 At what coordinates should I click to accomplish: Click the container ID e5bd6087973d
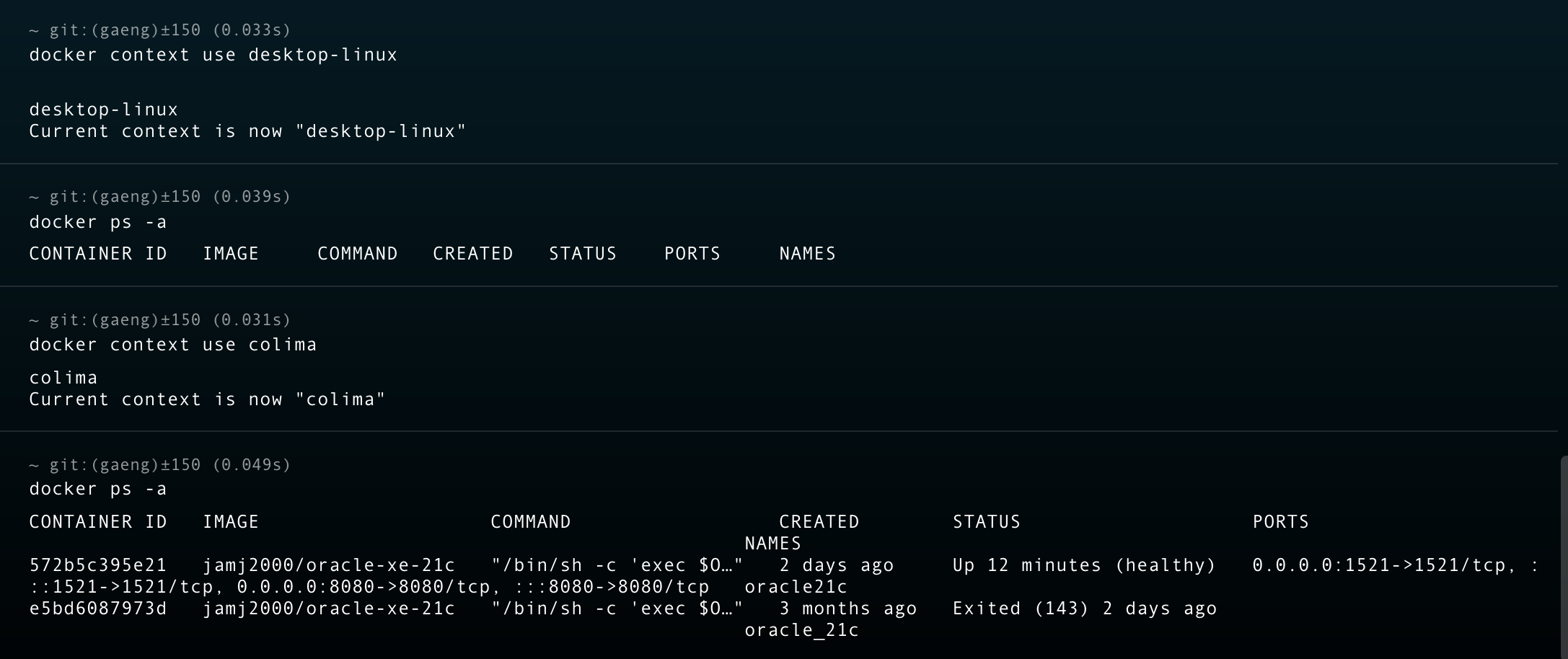tap(97, 609)
